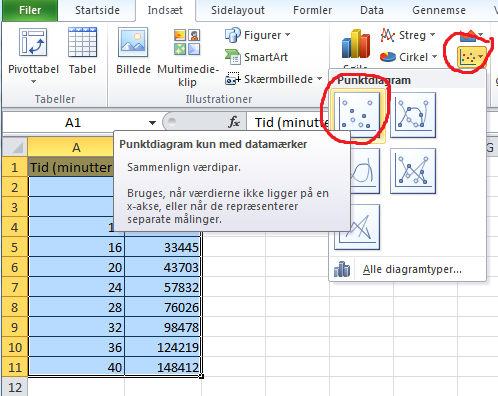The height and width of the screenshot is (396, 498).
Task: Choose scatter chart with only markers
Action: click(x=357, y=115)
